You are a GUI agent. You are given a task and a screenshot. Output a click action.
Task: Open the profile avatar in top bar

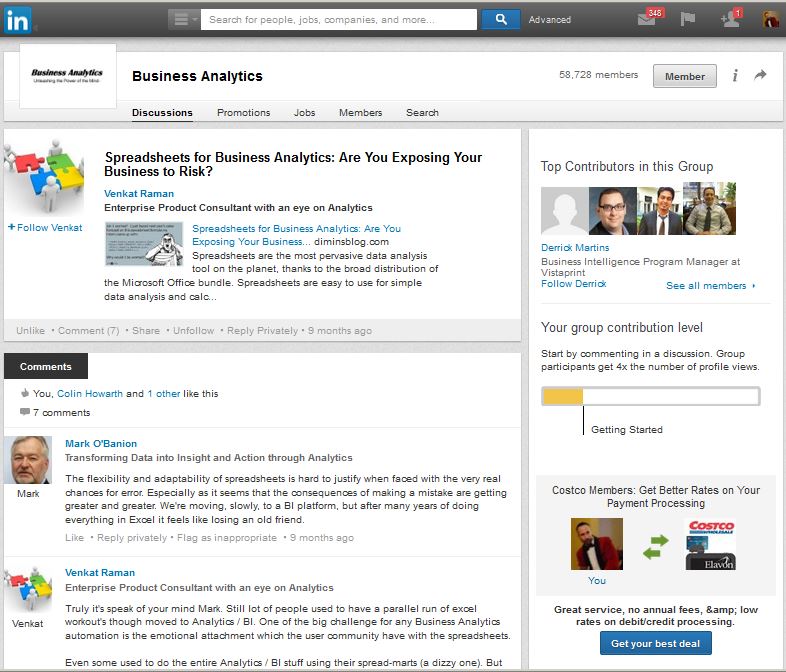(x=771, y=20)
